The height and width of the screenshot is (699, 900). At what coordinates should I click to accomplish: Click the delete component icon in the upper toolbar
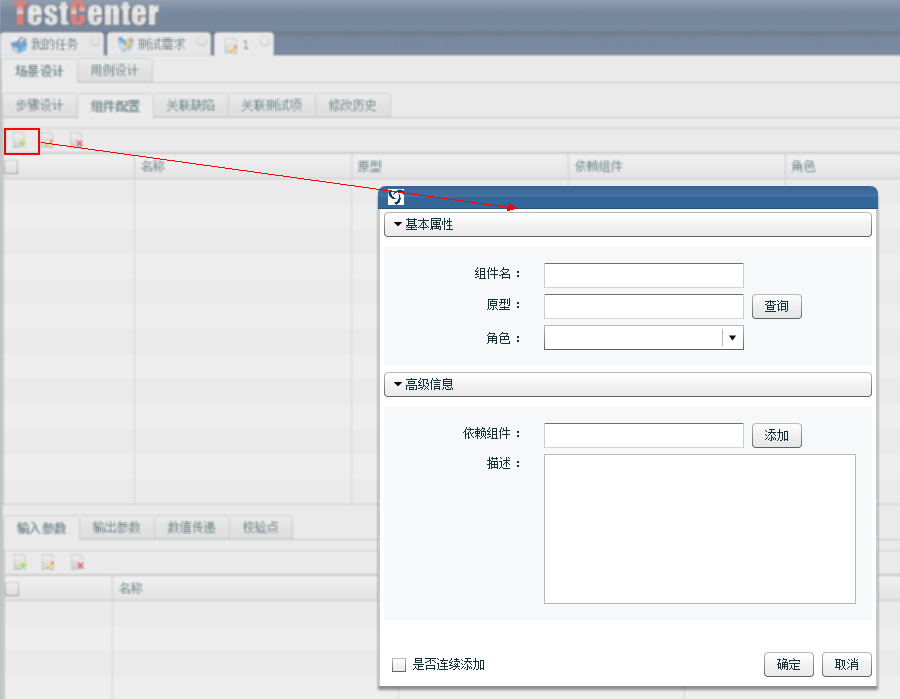pyautogui.click(x=77, y=142)
